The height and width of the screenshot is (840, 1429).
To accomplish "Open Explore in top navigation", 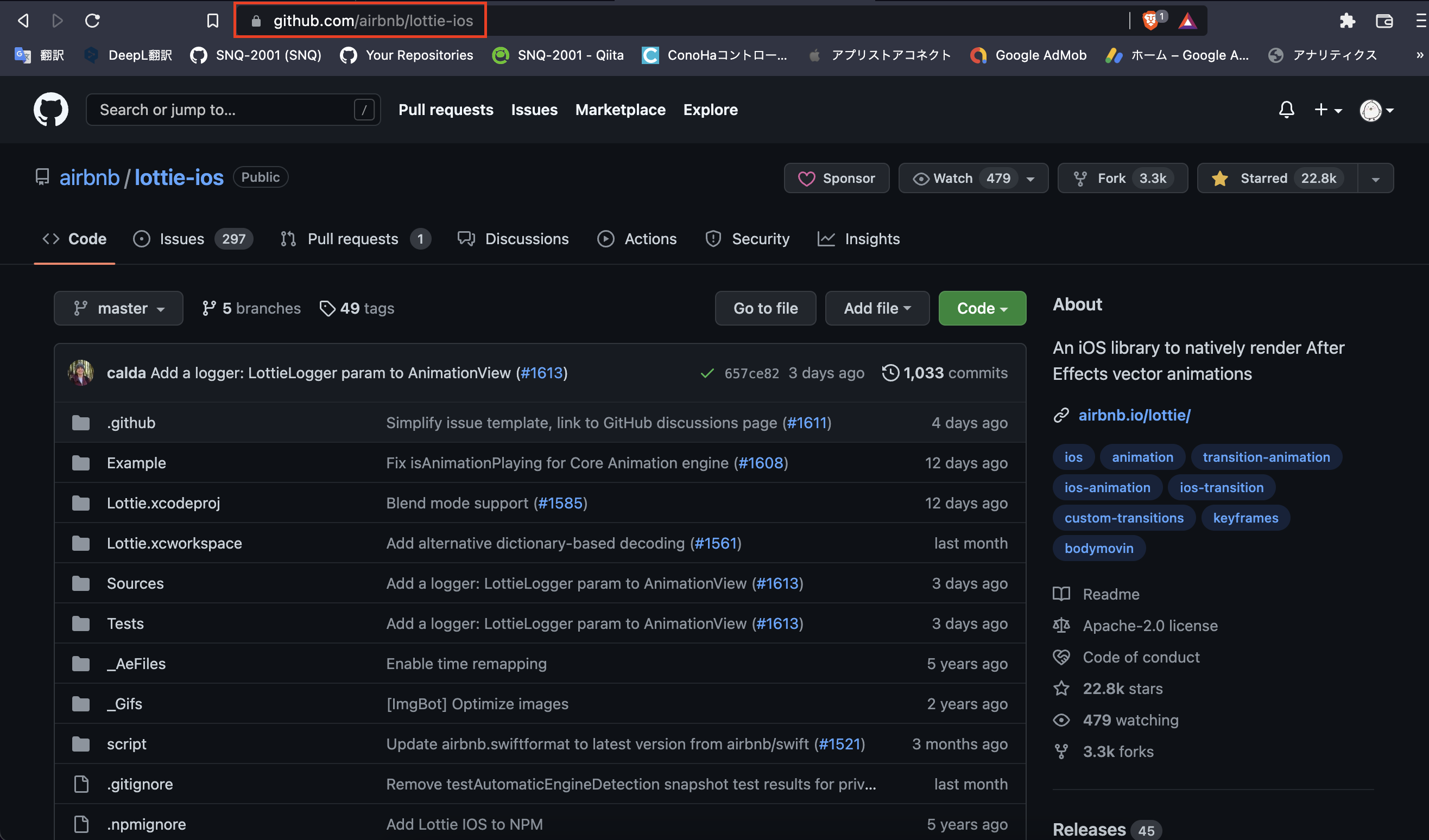I will (x=711, y=110).
